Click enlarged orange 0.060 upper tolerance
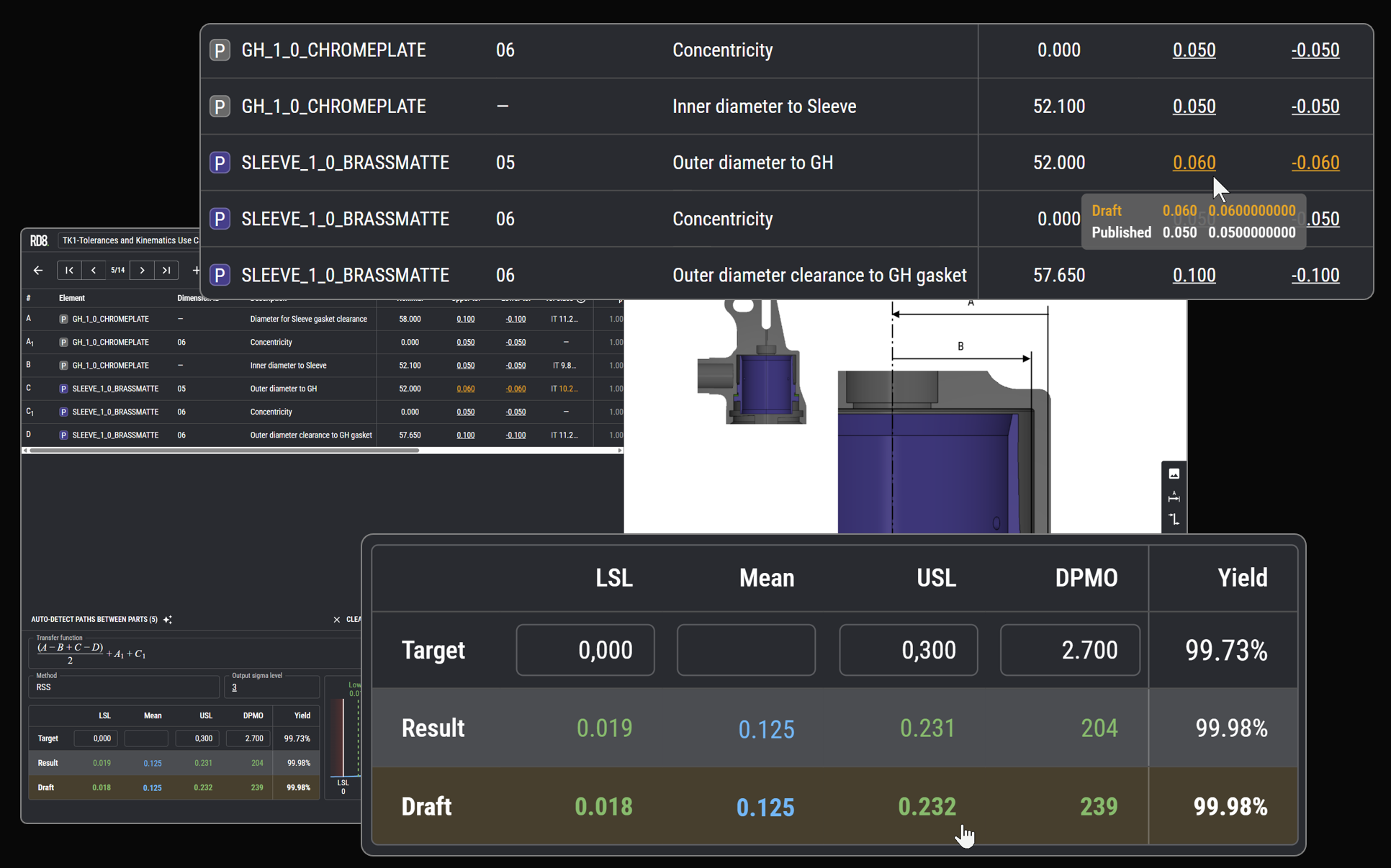The height and width of the screenshot is (868, 1391). [1194, 163]
